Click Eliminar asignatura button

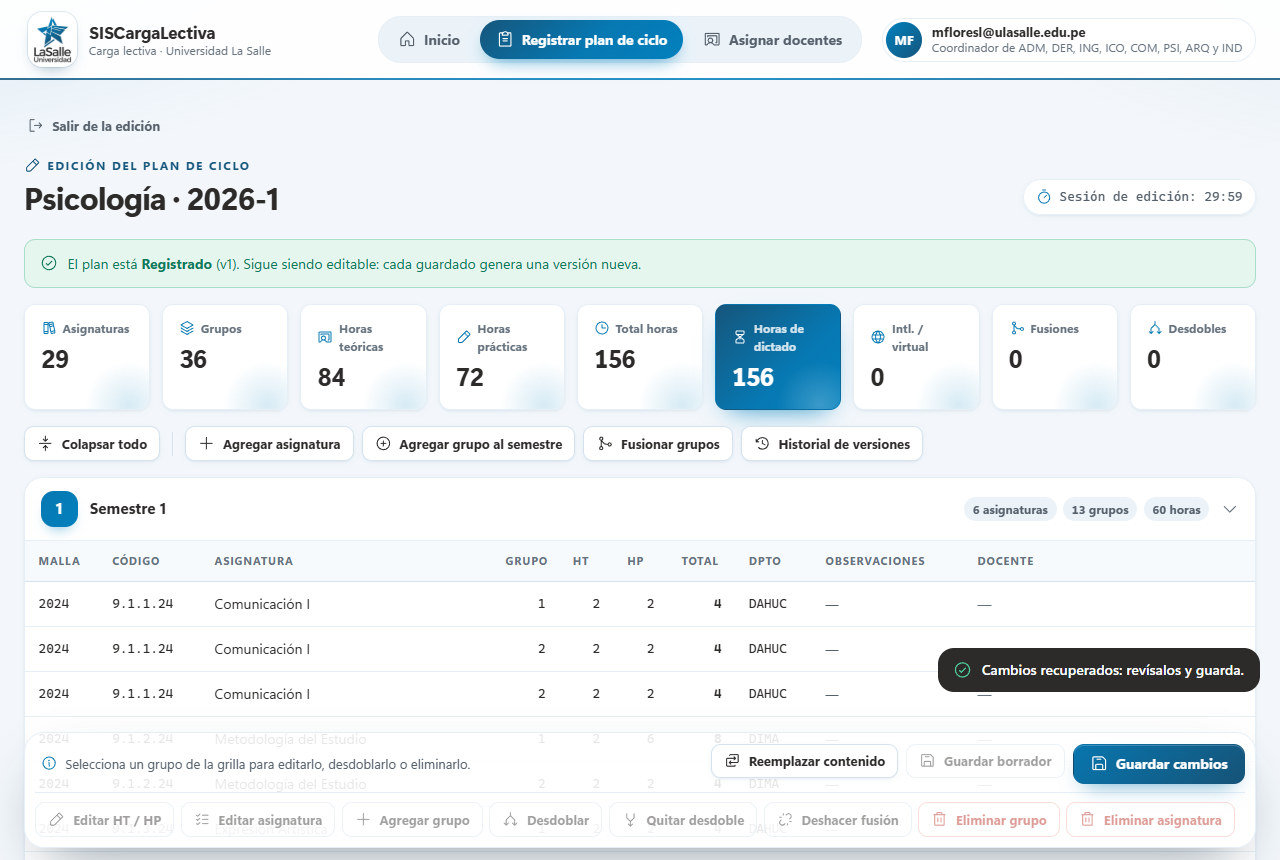pos(1150,820)
